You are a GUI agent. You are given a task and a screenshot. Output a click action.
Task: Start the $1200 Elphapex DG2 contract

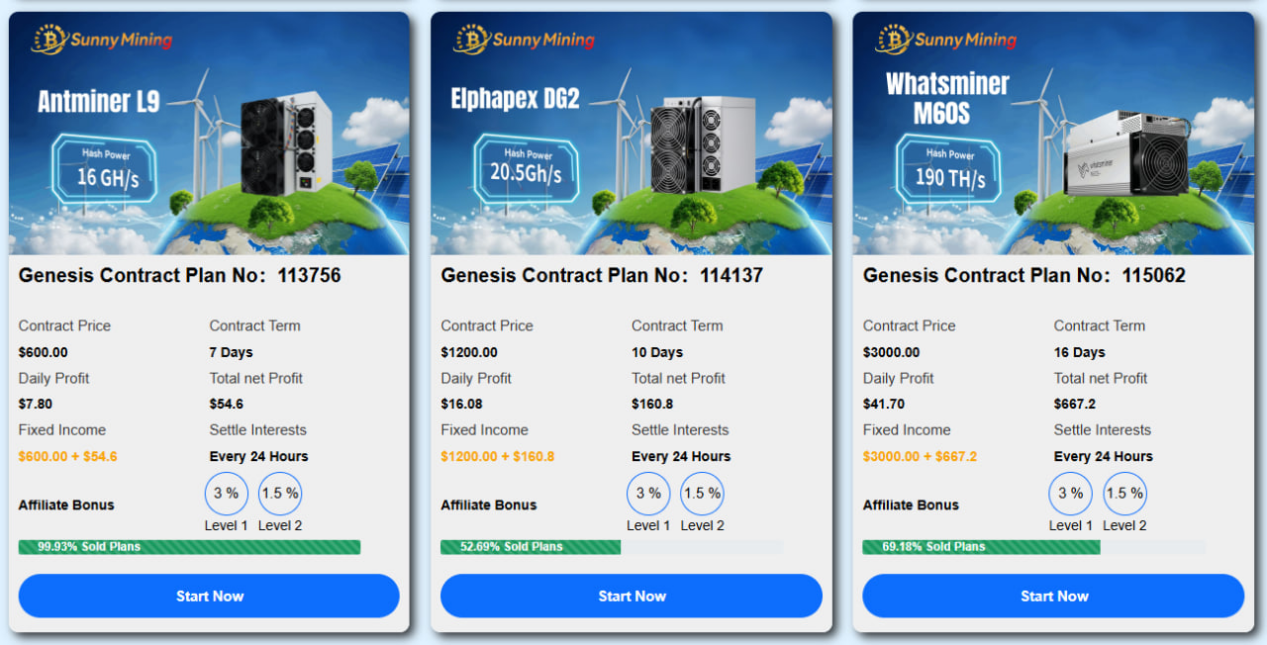[x=631, y=596]
